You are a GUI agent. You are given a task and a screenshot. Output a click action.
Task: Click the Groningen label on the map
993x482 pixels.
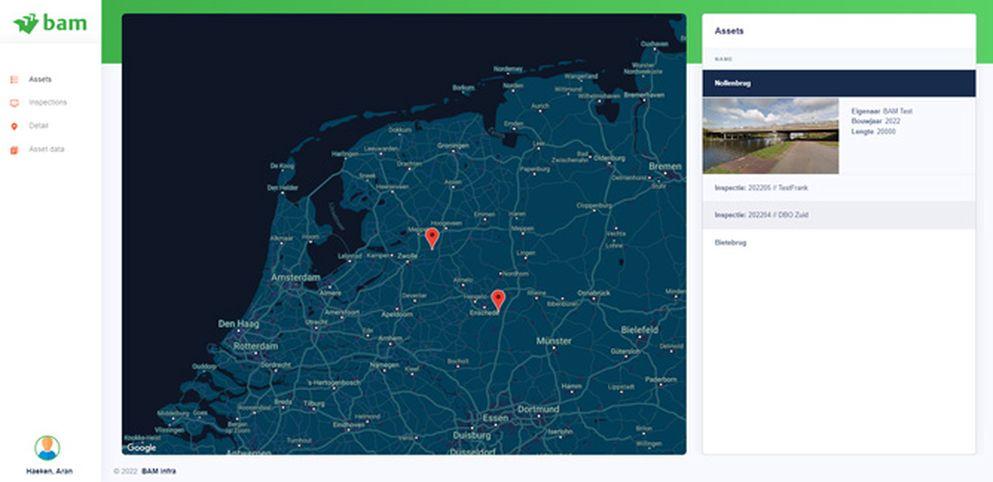453,146
